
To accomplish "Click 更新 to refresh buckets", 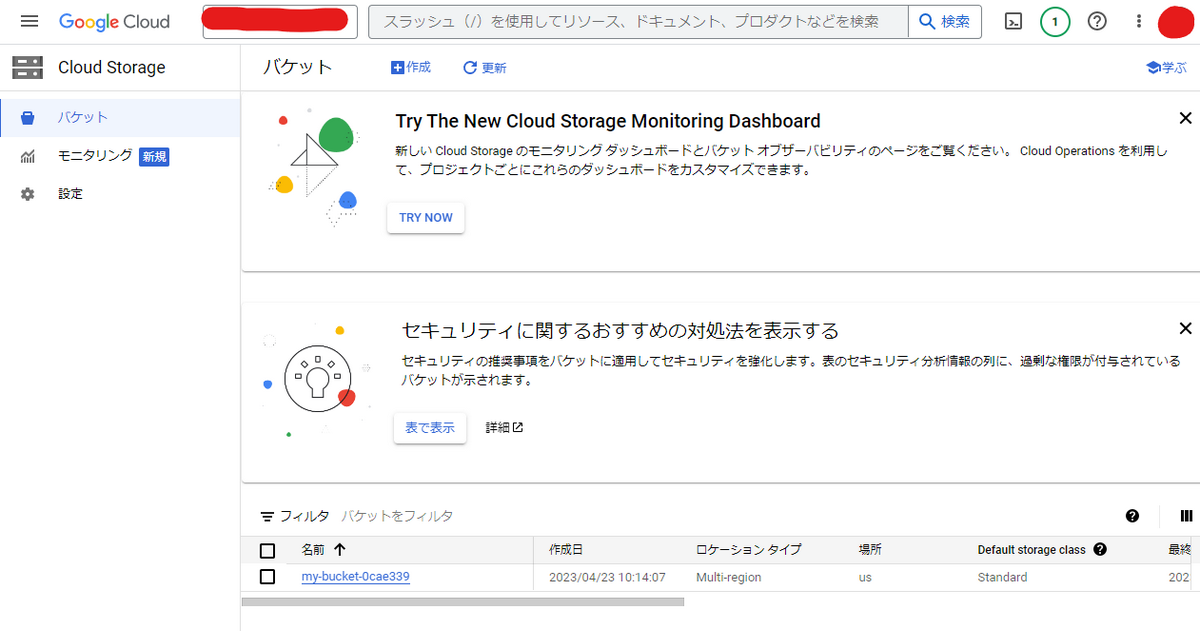I will 485,68.
